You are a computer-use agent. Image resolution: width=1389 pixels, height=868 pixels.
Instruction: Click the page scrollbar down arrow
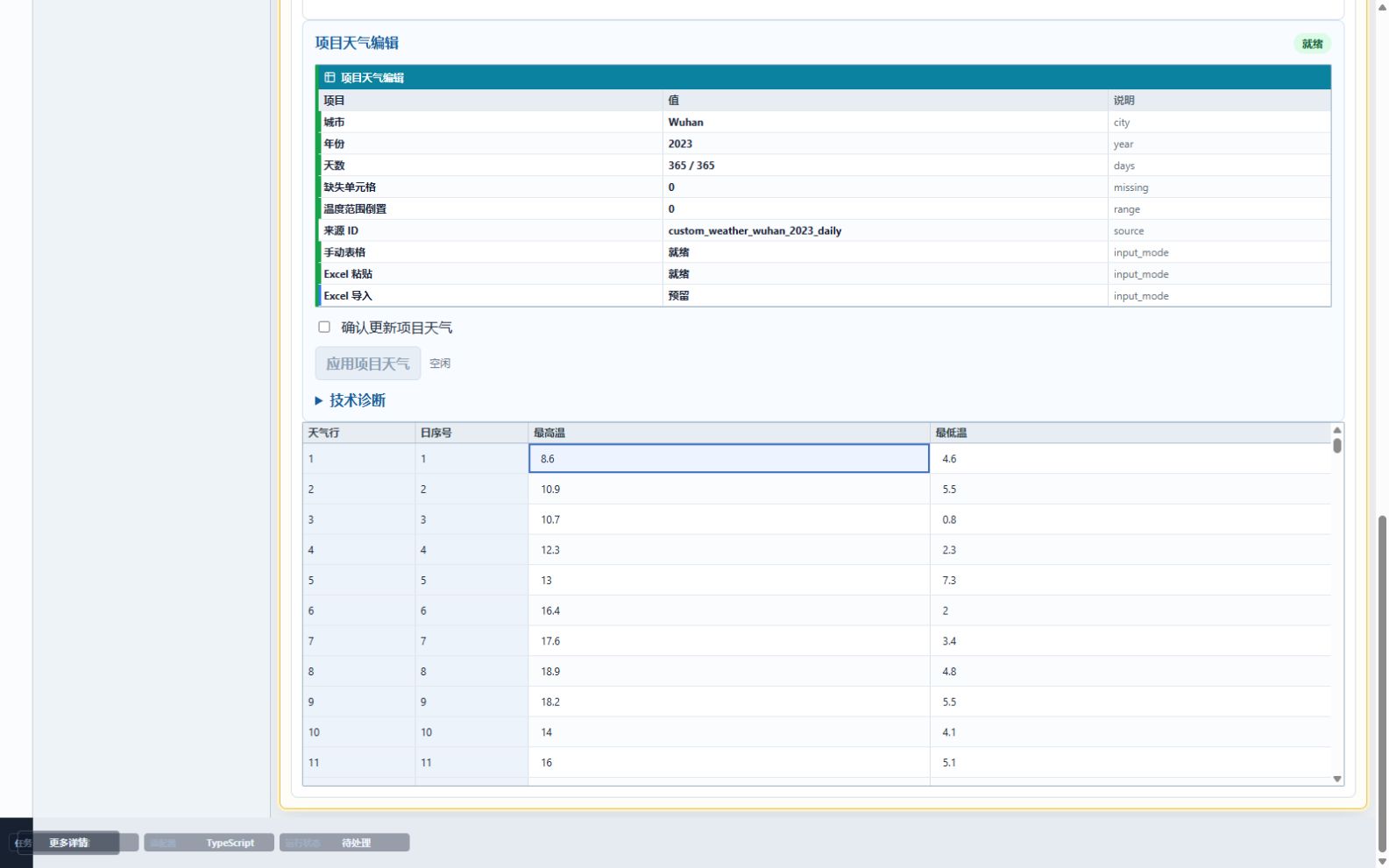[1382, 861]
